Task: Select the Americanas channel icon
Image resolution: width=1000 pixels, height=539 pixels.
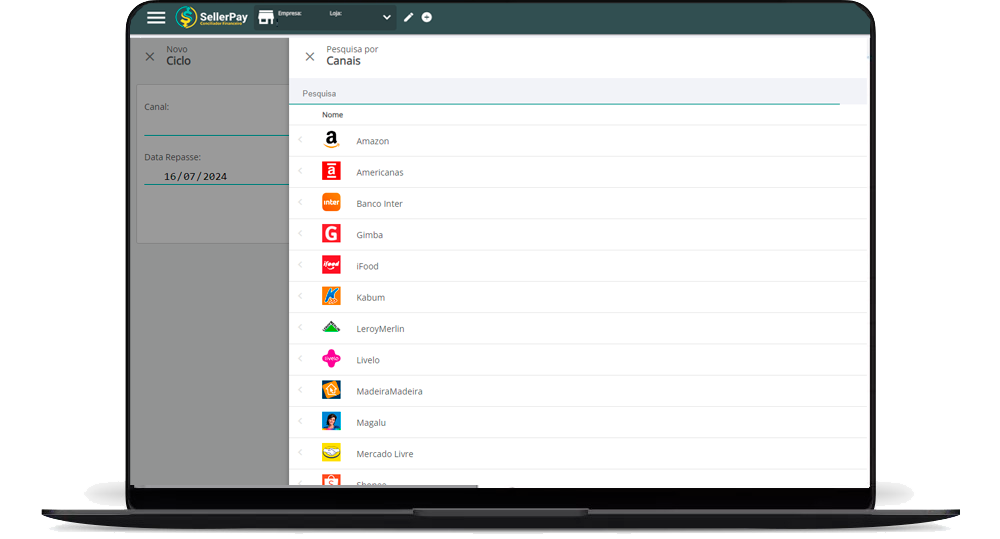Action: (x=331, y=172)
